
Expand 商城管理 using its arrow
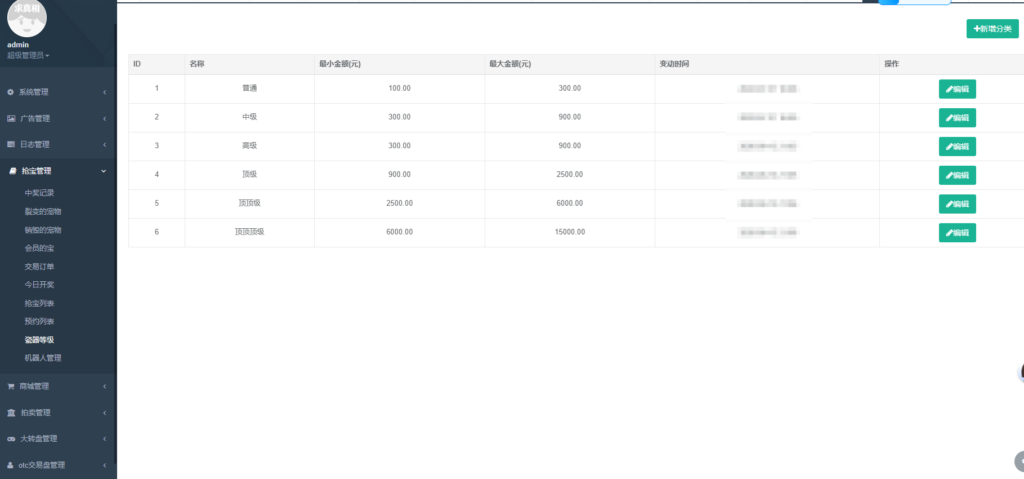click(x=104, y=386)
